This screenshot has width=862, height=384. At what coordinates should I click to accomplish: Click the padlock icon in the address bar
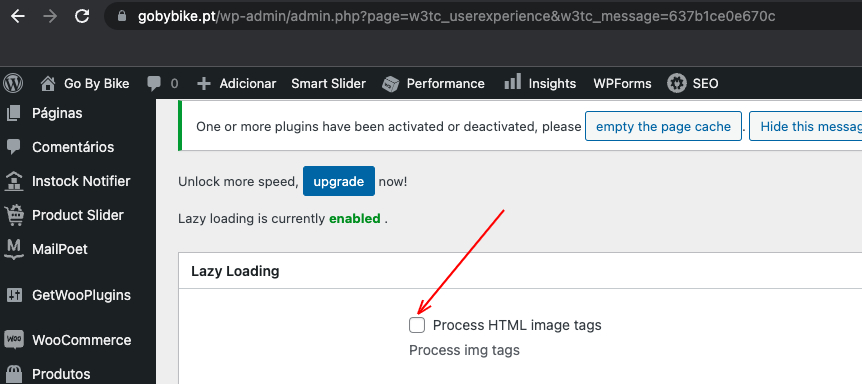(122, 16)
